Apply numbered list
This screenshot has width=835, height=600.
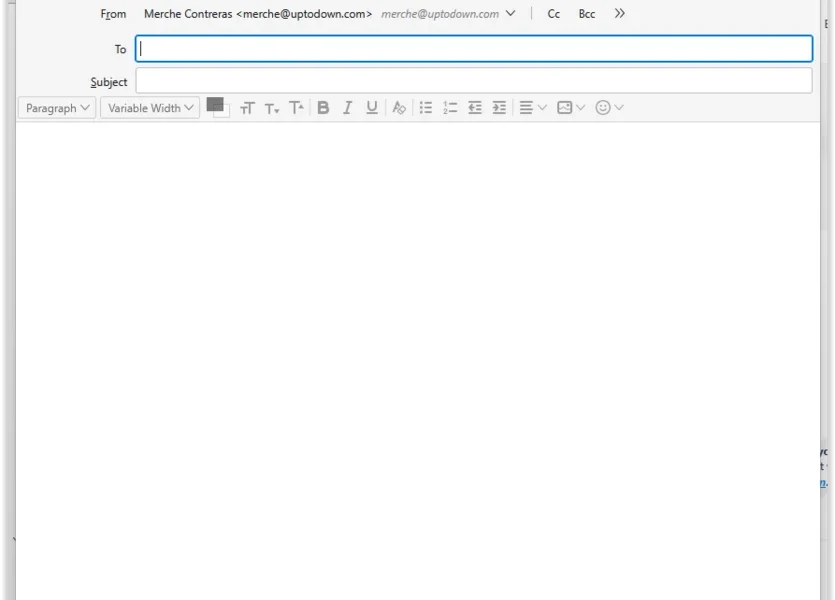coord(450,108)
